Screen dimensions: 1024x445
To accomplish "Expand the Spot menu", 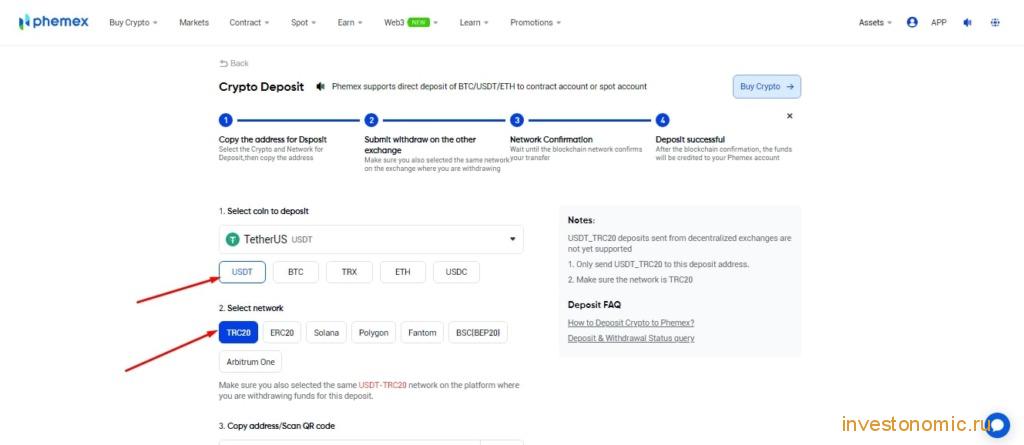I will [x=303, y=22].
